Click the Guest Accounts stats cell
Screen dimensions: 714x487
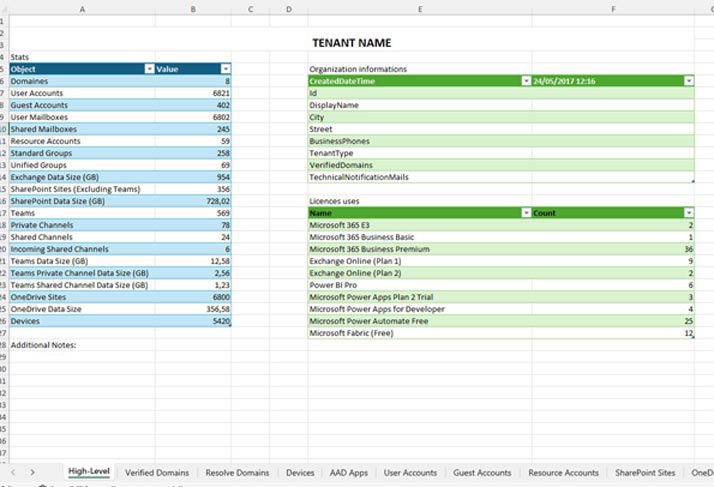[x=82, y=105]
